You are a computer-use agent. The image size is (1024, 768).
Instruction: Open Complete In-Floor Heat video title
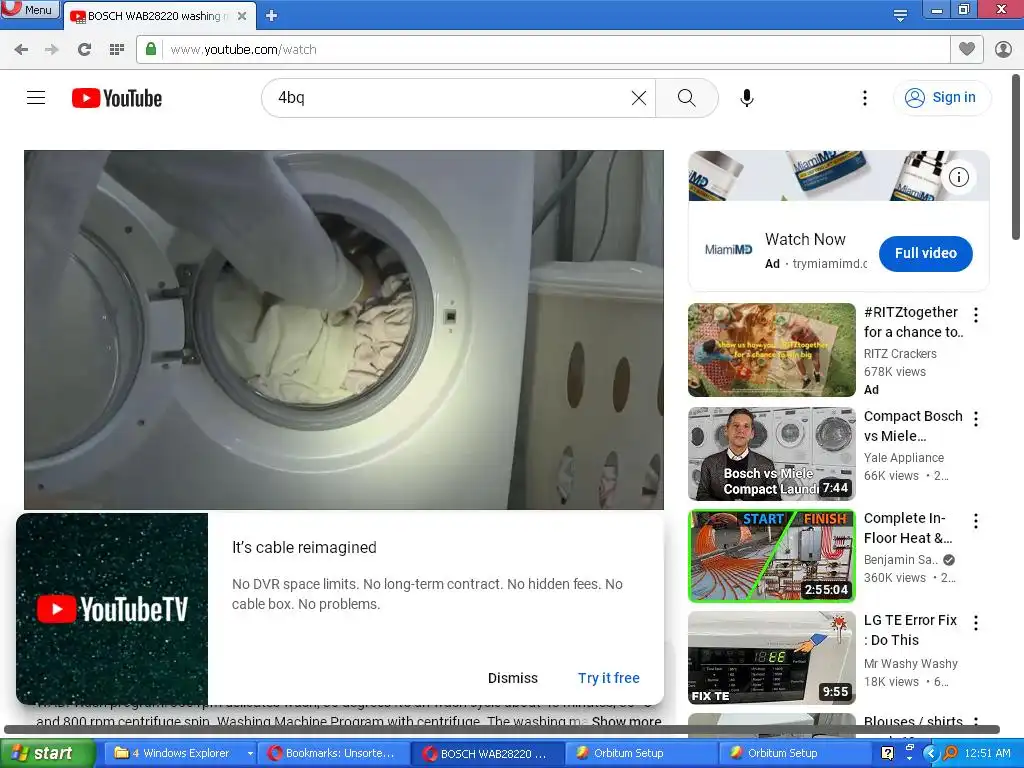click(908, 528)
